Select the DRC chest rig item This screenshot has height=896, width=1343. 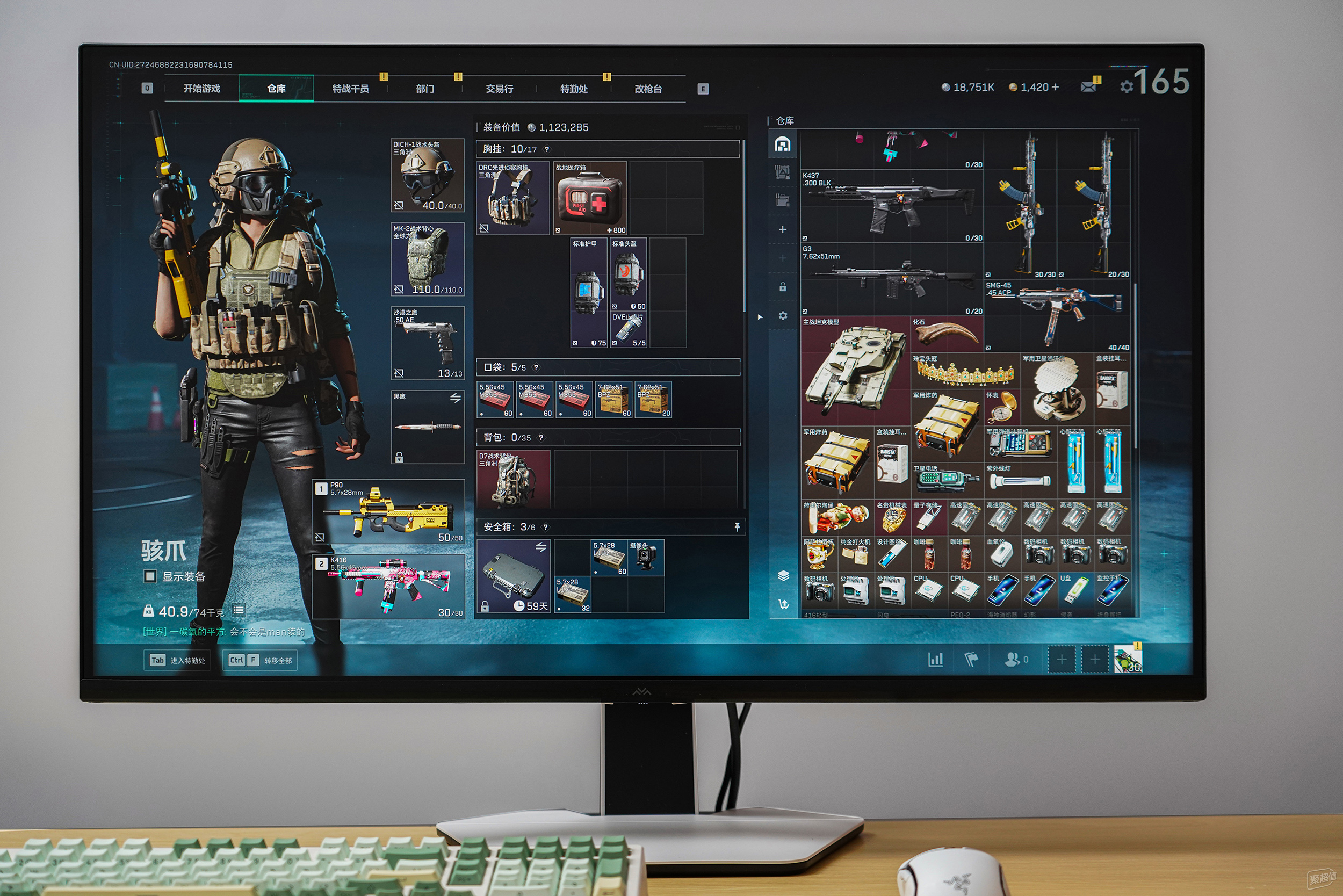pos(512,198)
